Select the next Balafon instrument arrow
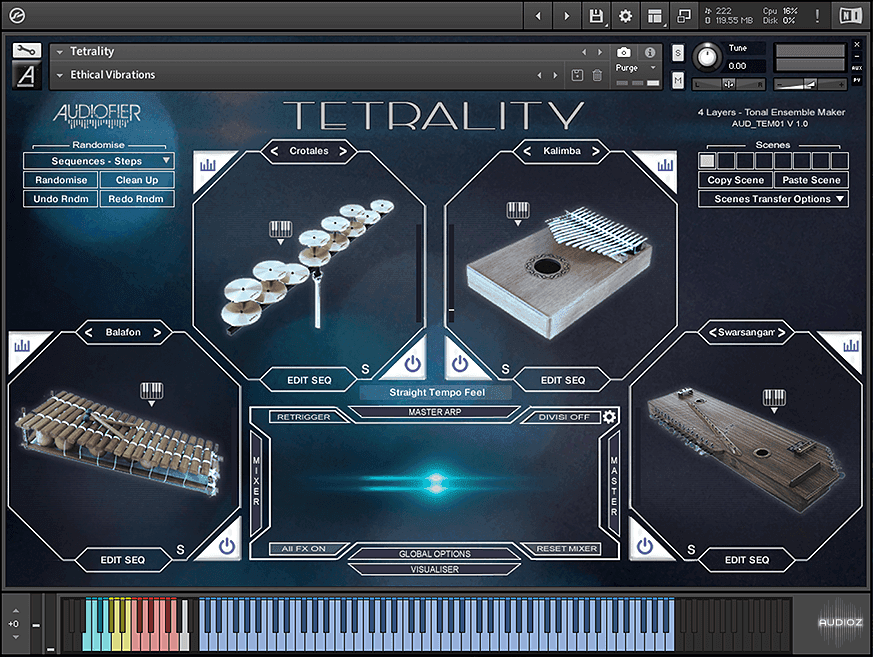Image resolution: width=873 pixels, height=657 pixels. [157, 332]
